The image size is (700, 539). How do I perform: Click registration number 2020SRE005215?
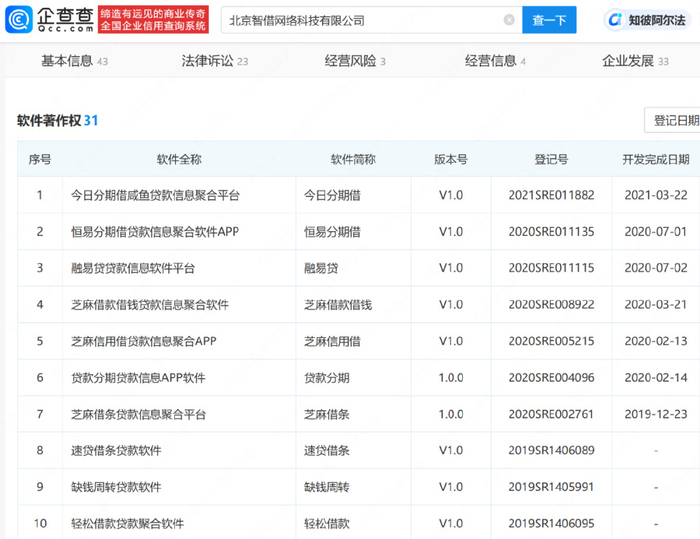coord(551,341)
